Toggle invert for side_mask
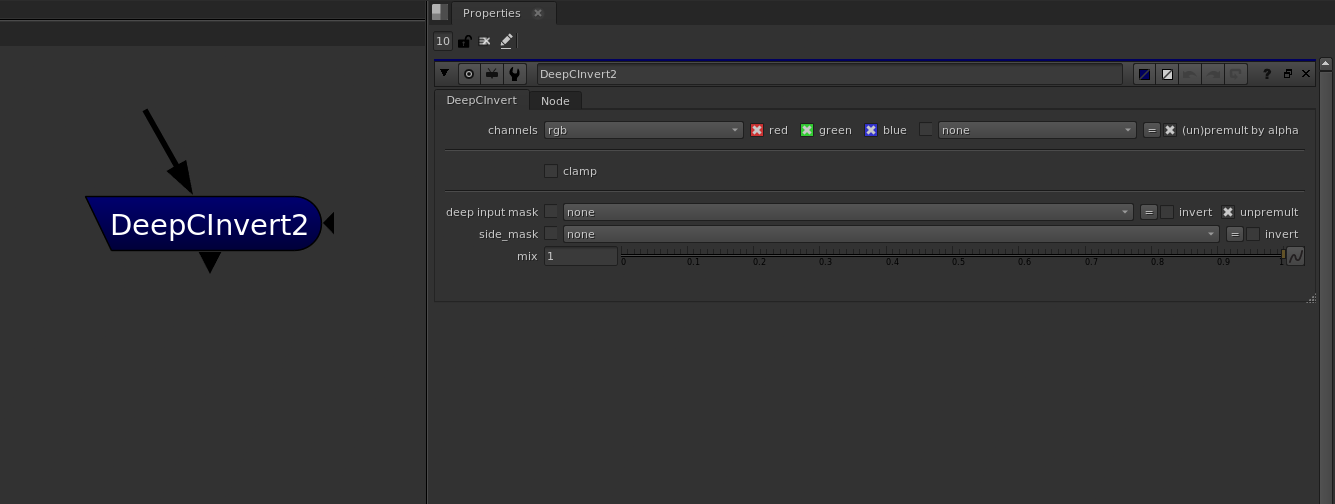This screenshot has height=504, width=1335. point(1252,234)
